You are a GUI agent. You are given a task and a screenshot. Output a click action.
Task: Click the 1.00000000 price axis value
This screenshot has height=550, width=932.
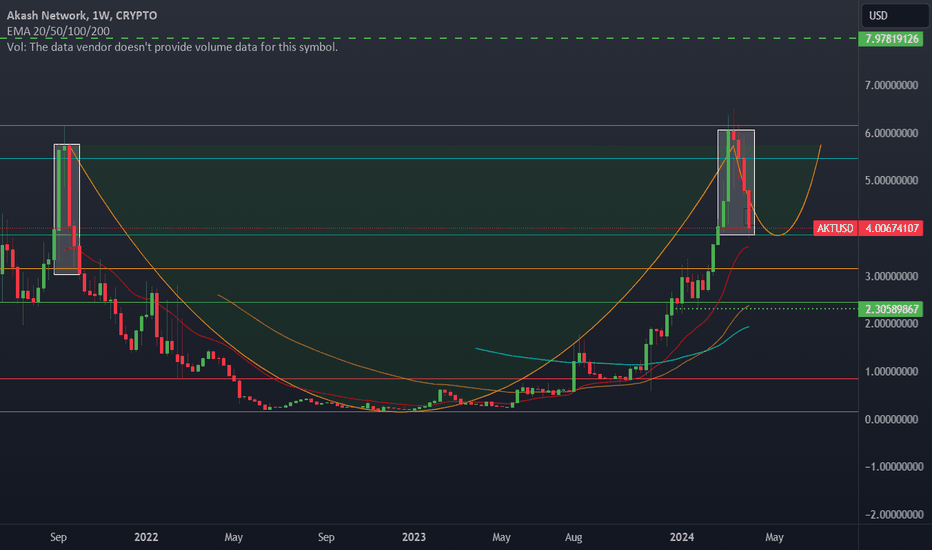click(891, 372)
